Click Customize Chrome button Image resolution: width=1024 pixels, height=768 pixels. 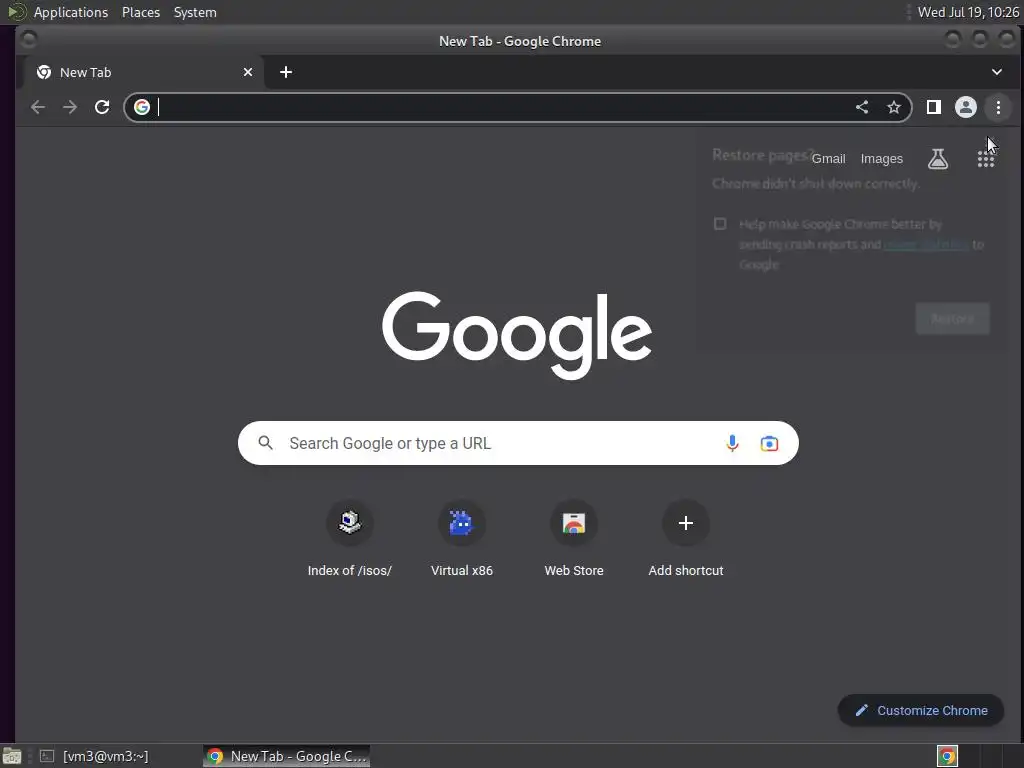point(921,711)
